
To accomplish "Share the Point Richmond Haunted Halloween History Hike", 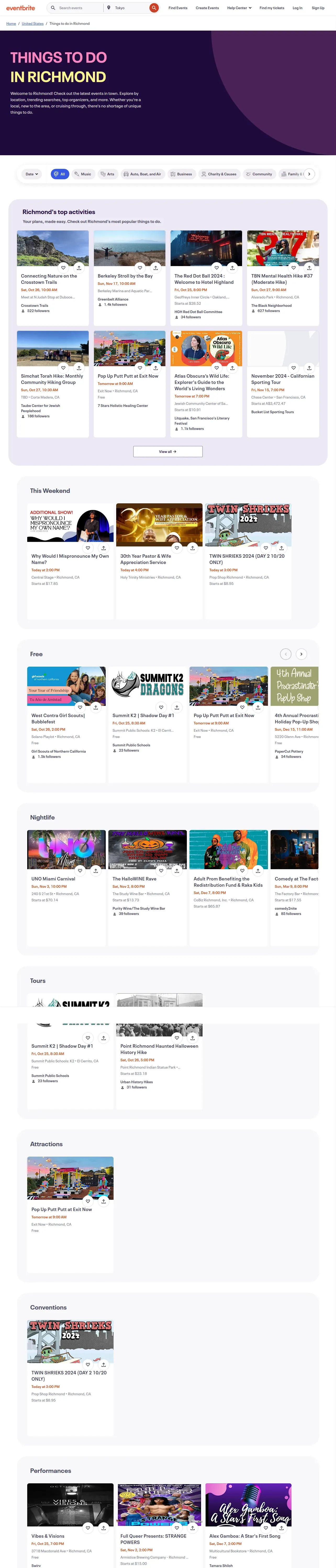I will (x=193, y=1038).
